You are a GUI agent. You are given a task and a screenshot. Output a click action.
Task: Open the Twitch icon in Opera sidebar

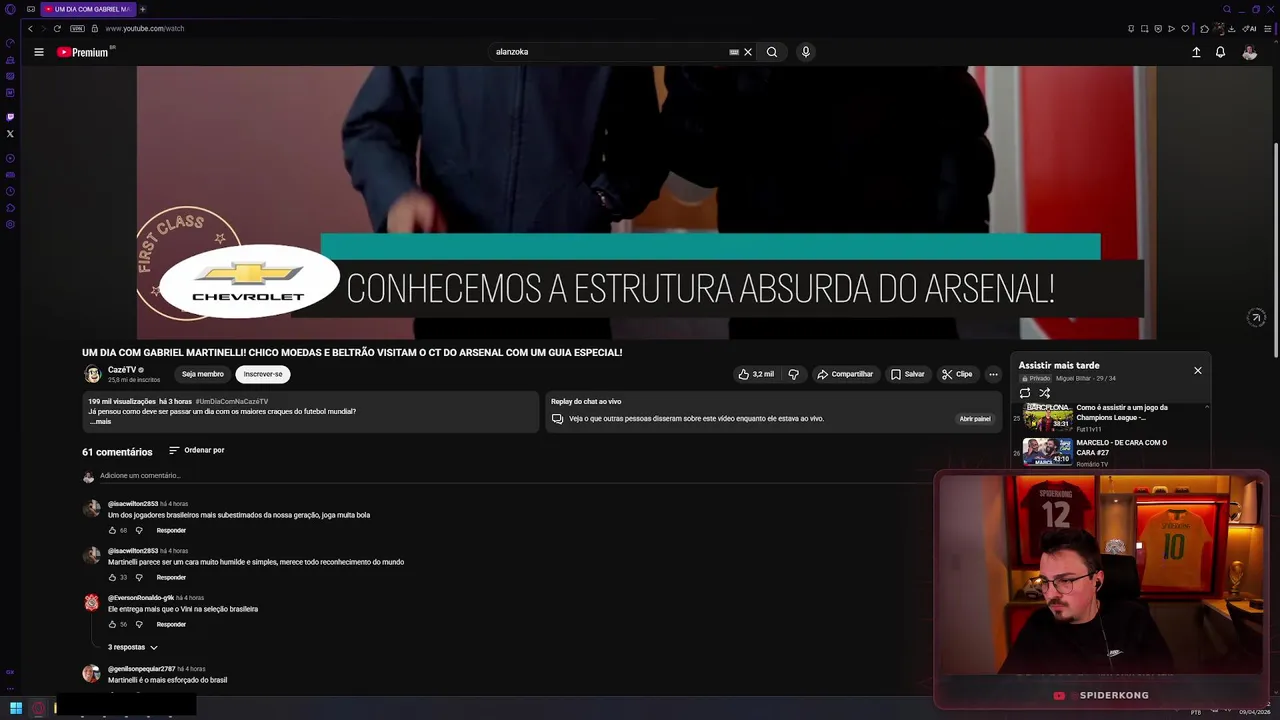(10, 117)
